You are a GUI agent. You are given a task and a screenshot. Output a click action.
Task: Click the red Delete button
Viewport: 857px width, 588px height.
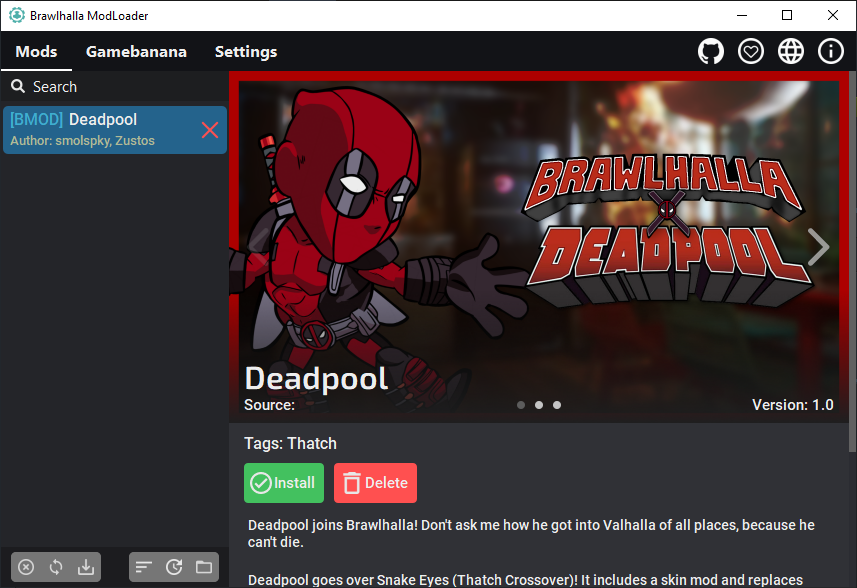tap(375, 483)
